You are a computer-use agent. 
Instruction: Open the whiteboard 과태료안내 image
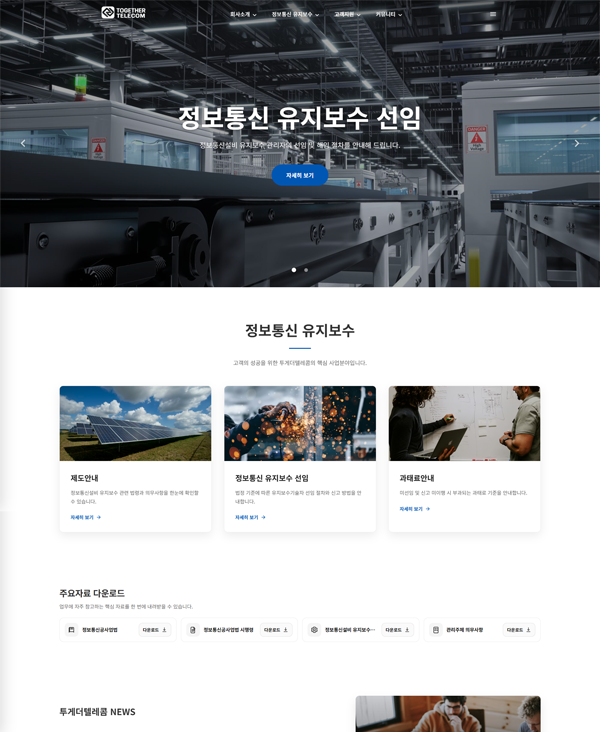465,423
